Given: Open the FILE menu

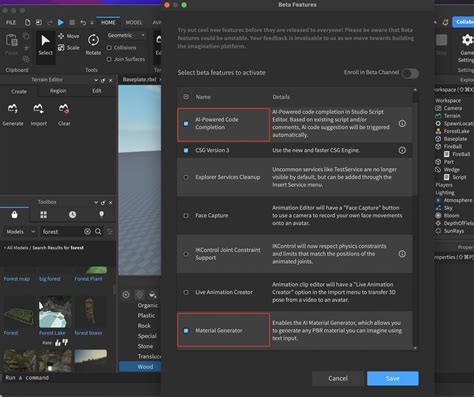Looking at the screenshot, I should pos(11,22).
